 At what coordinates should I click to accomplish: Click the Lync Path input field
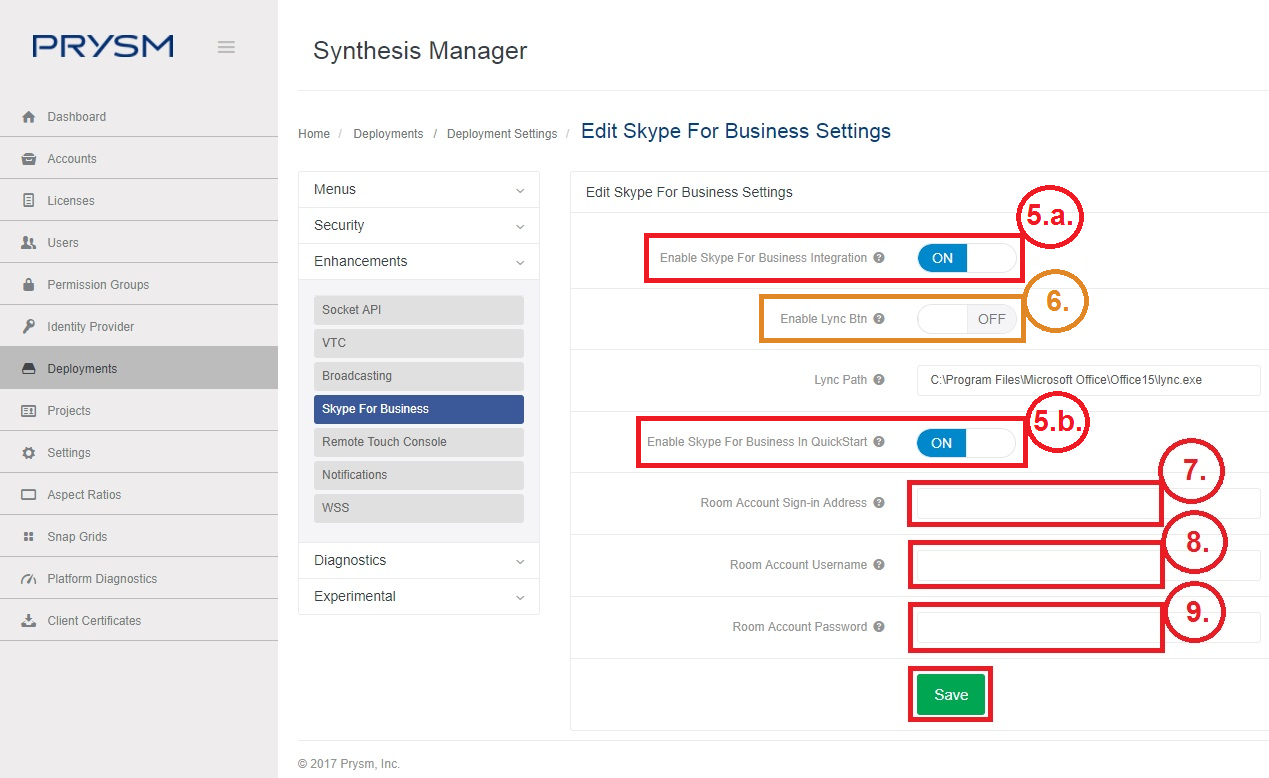click(x=1089, y=380)
